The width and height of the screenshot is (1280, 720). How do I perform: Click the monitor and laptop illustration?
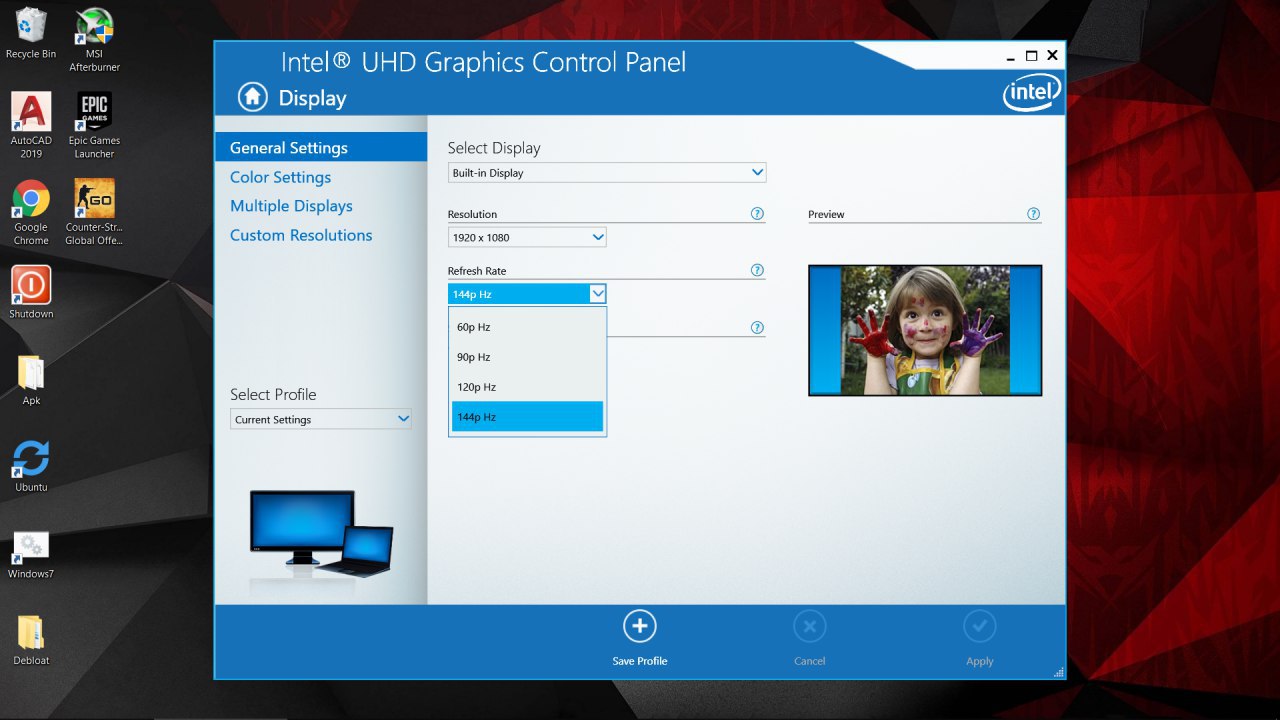[x=321, y=535]
